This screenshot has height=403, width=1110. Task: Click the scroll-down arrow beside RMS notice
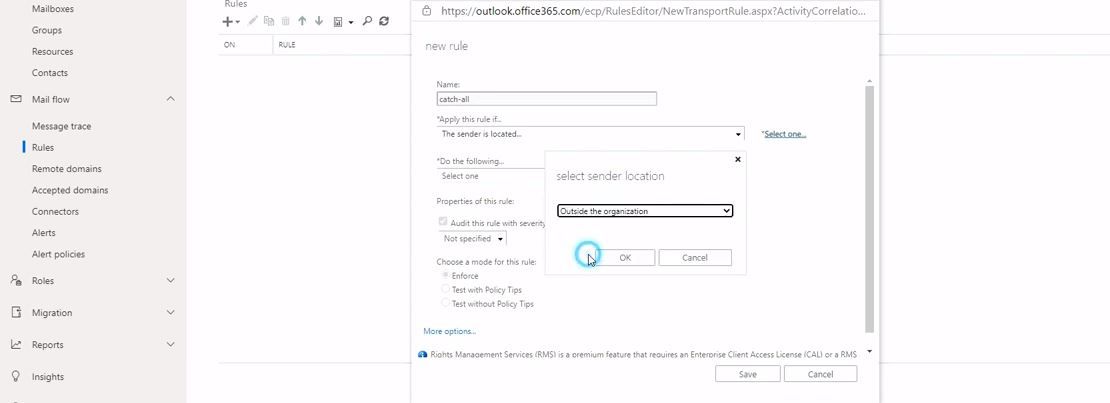click(x=869, y=351)
